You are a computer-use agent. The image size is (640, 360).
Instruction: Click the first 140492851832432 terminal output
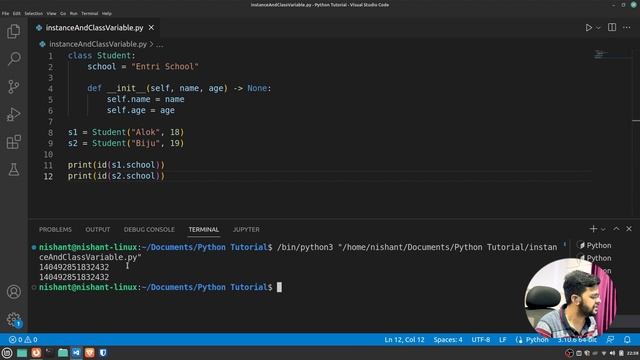(x=74, y=267)
